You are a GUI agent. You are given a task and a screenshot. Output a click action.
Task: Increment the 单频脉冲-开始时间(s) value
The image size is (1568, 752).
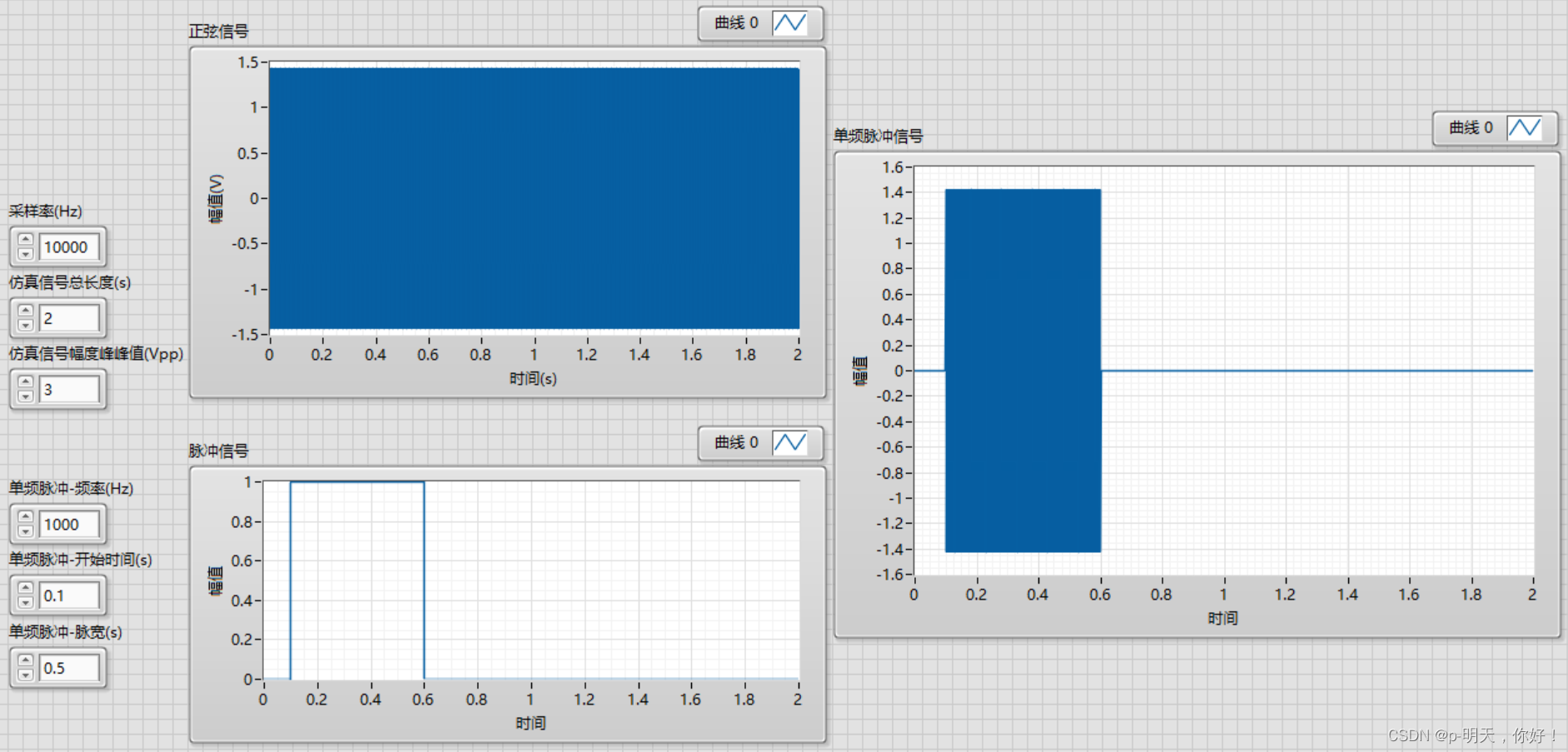[25, 589]
